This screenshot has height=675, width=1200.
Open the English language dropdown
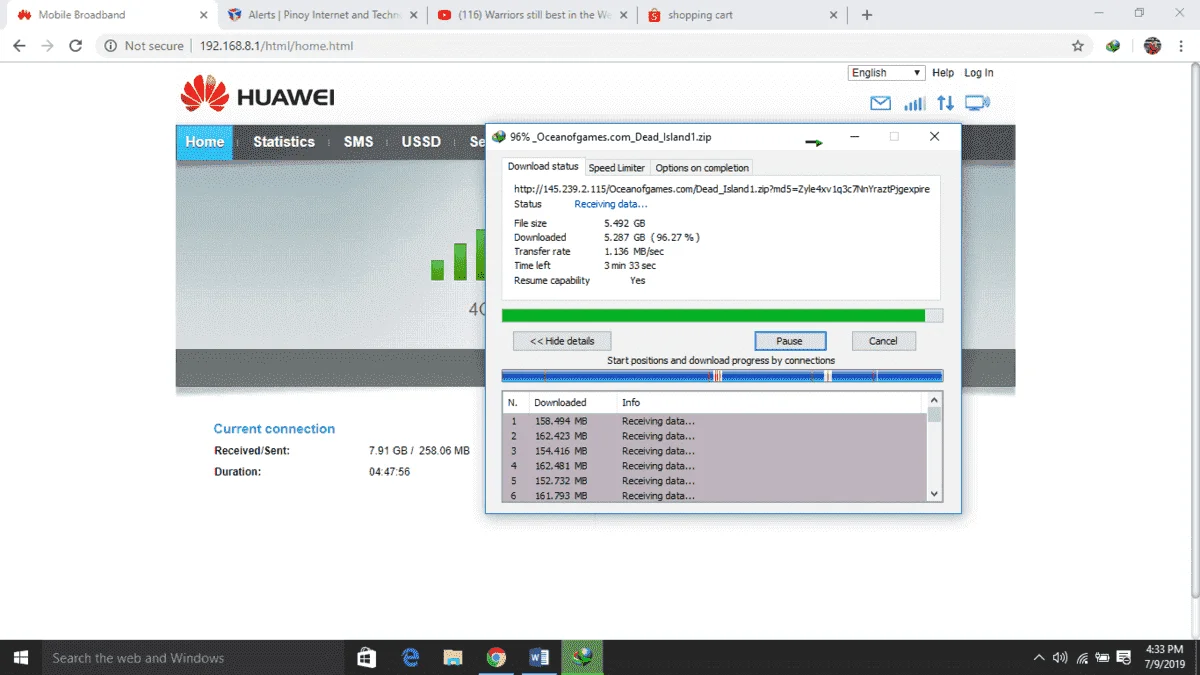886,73
